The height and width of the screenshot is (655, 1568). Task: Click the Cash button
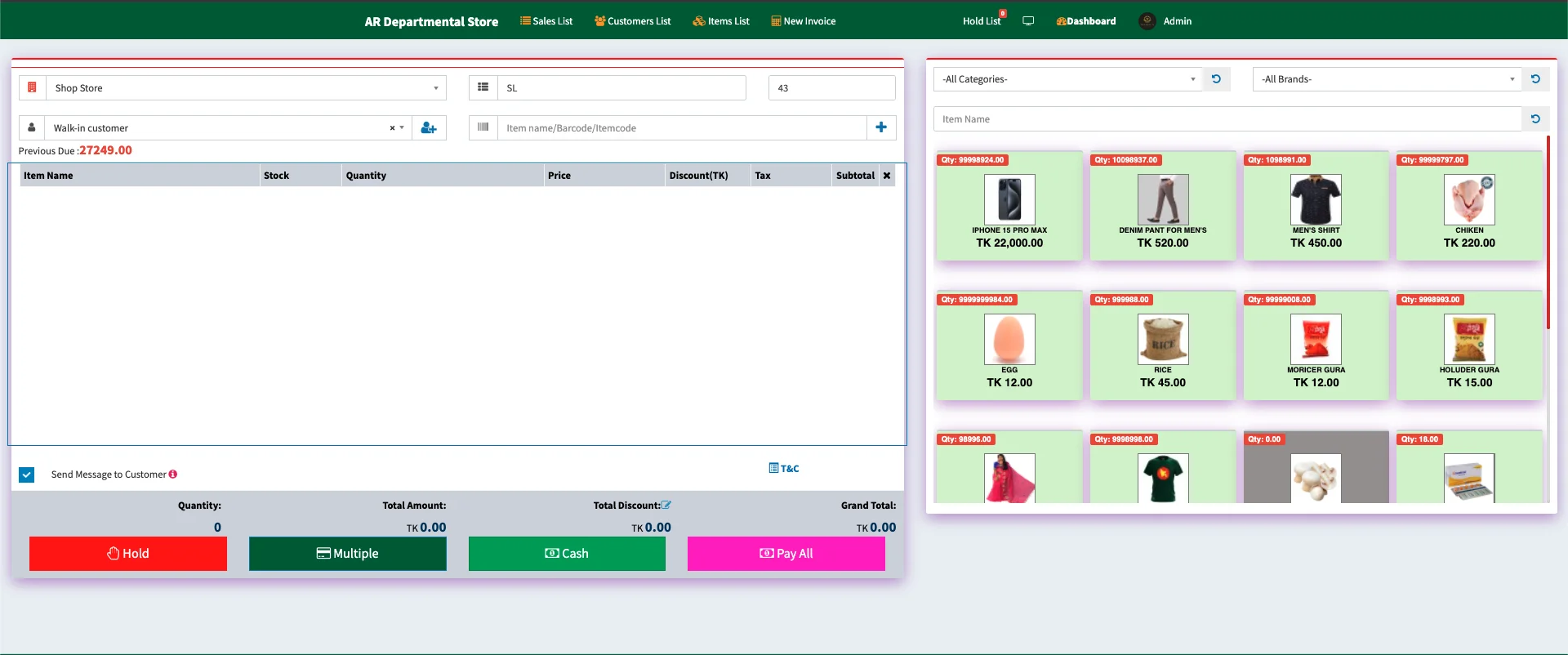click(567, 554)
